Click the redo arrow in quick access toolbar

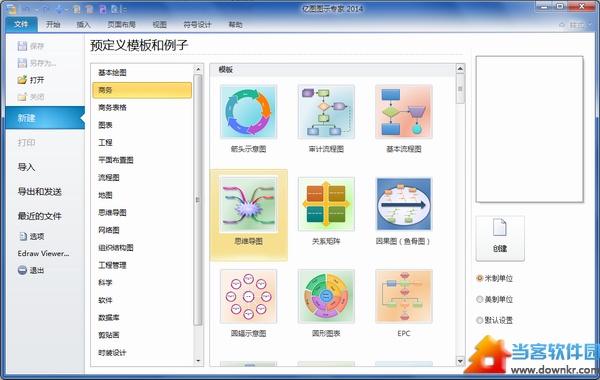46,9
